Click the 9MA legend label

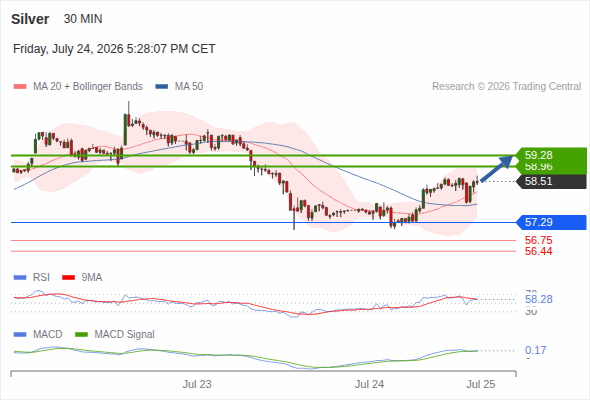click(x=92, y=277)
